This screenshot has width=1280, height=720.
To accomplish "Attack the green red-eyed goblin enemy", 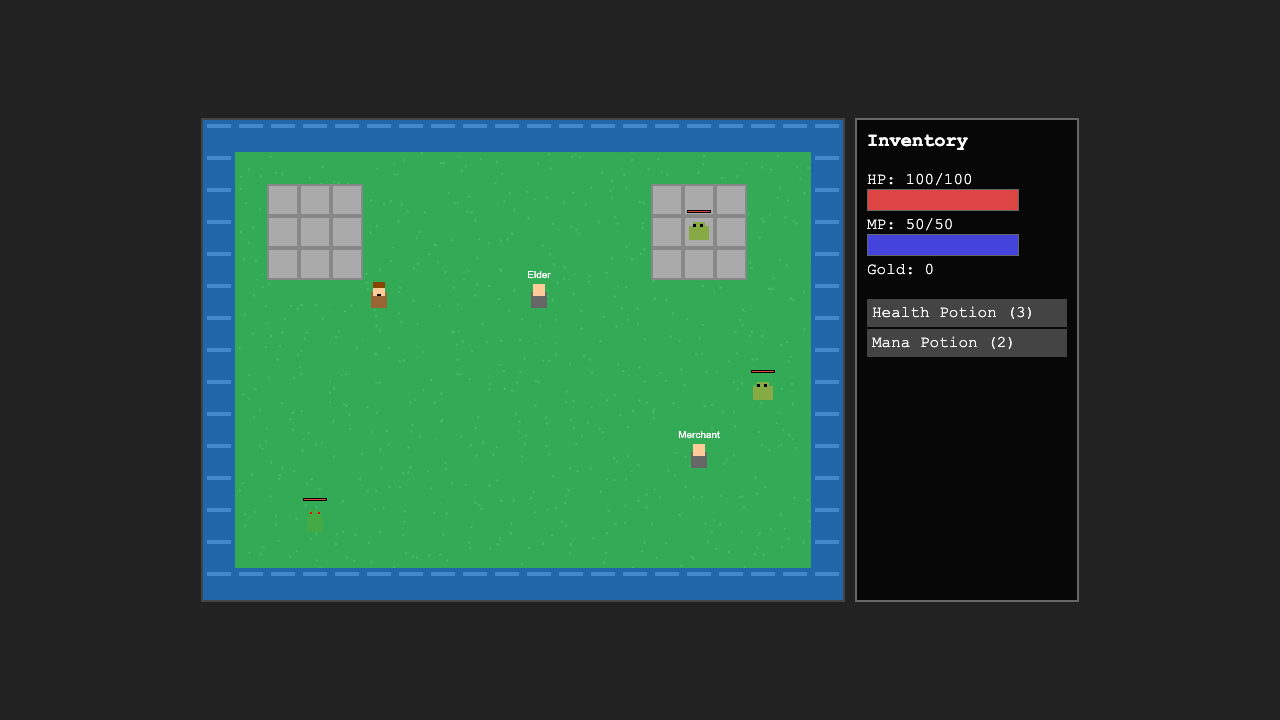I will pyautogui.click(x=315, y=519).
